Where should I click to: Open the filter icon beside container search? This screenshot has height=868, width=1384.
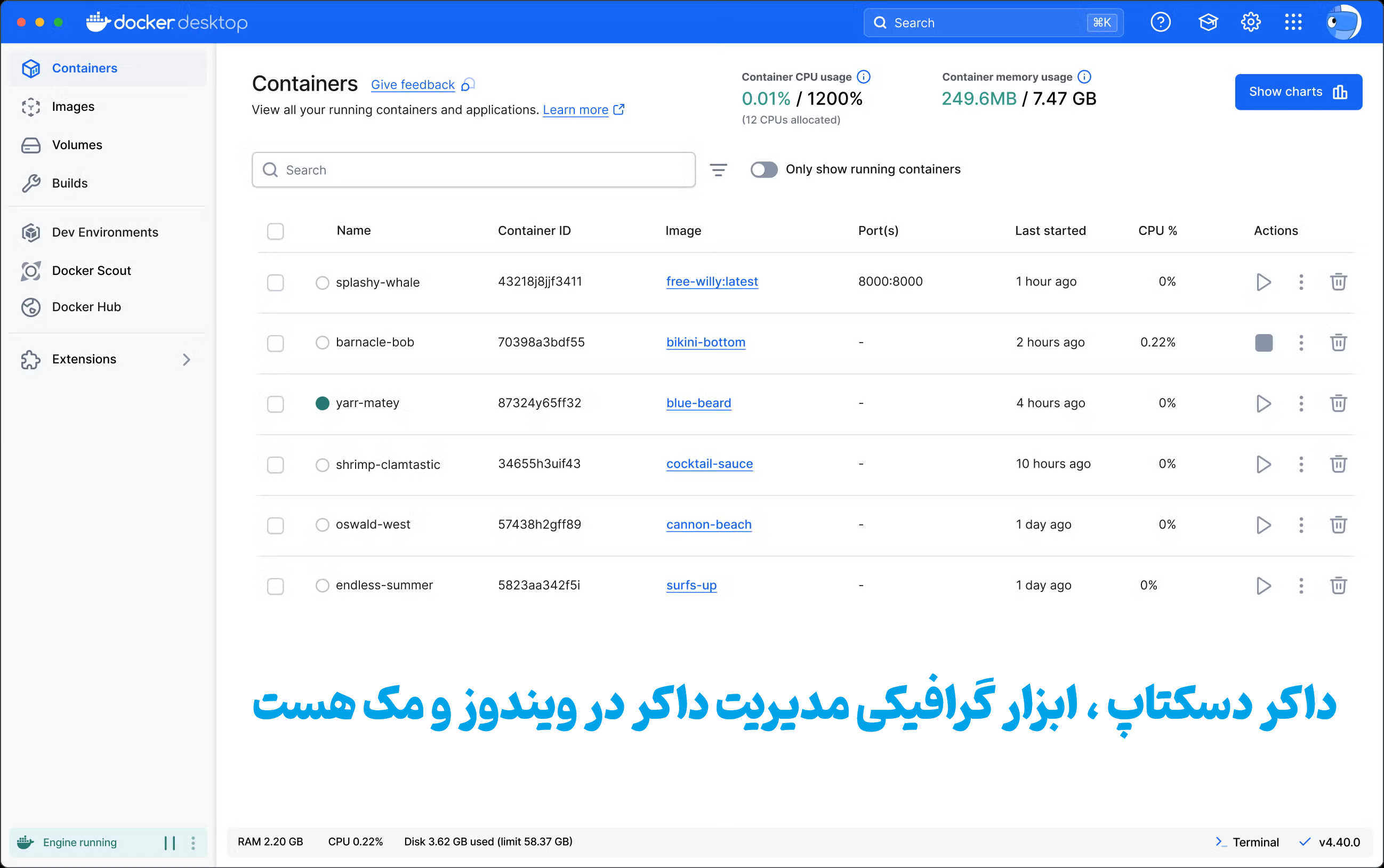click(718, 170)
